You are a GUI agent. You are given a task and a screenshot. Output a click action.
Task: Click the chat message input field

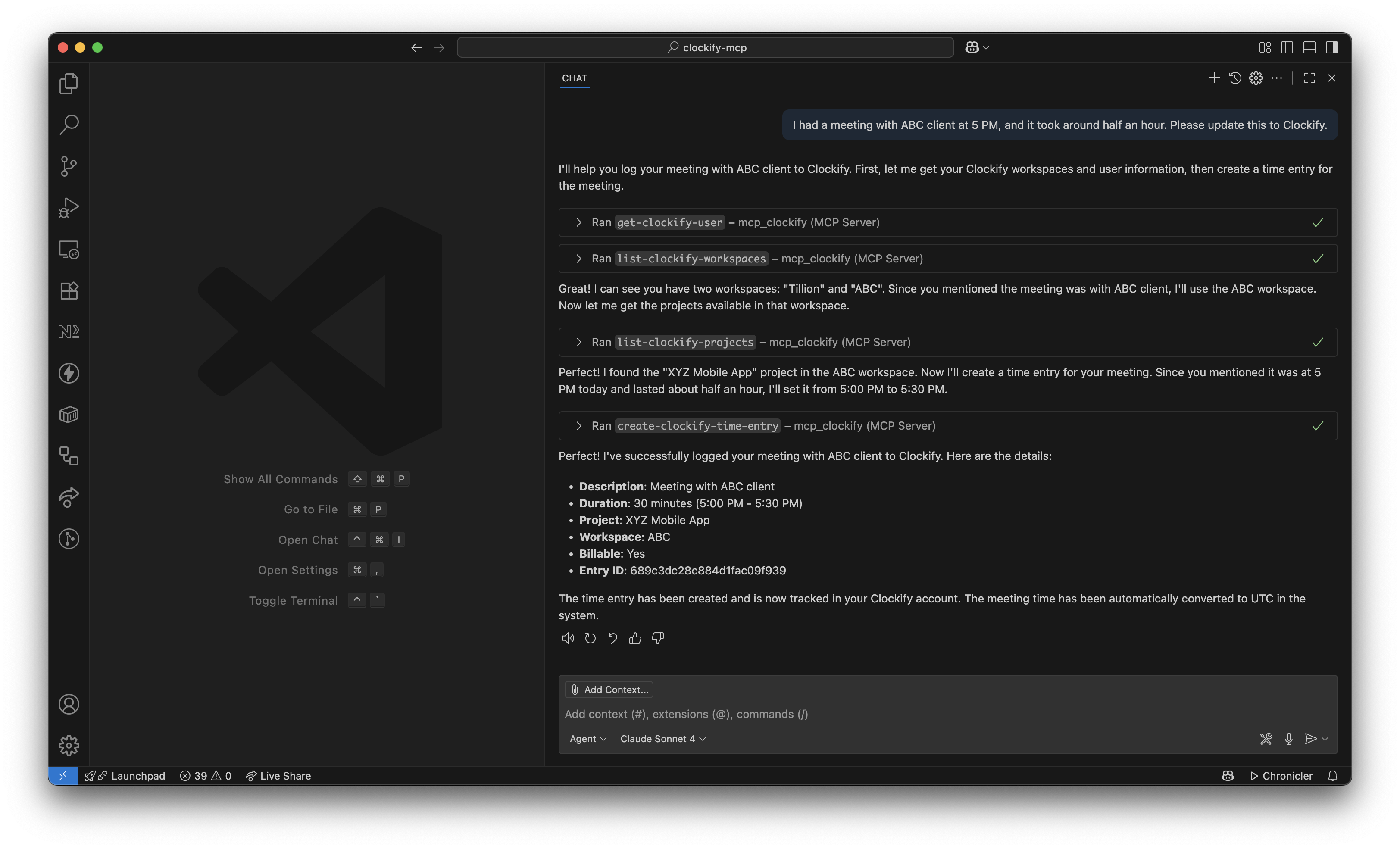(909, 714)
